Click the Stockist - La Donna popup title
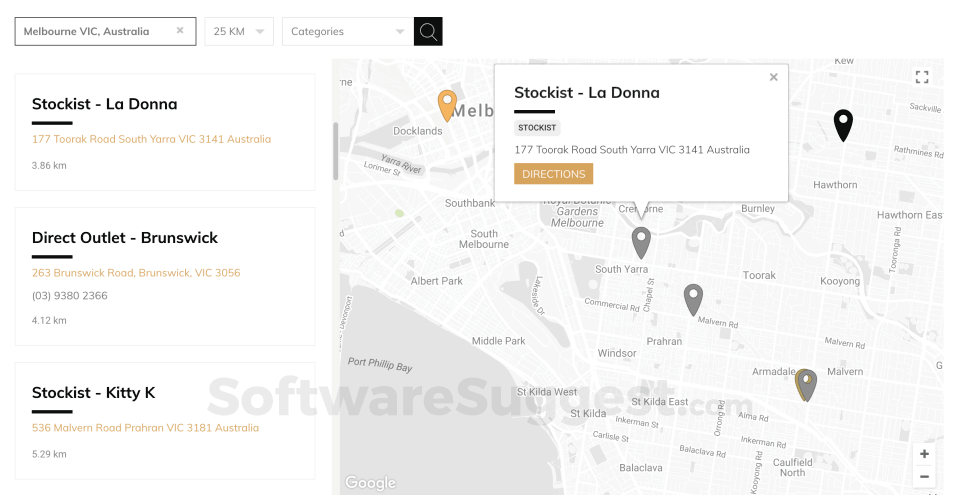 [x=587, y=93]
